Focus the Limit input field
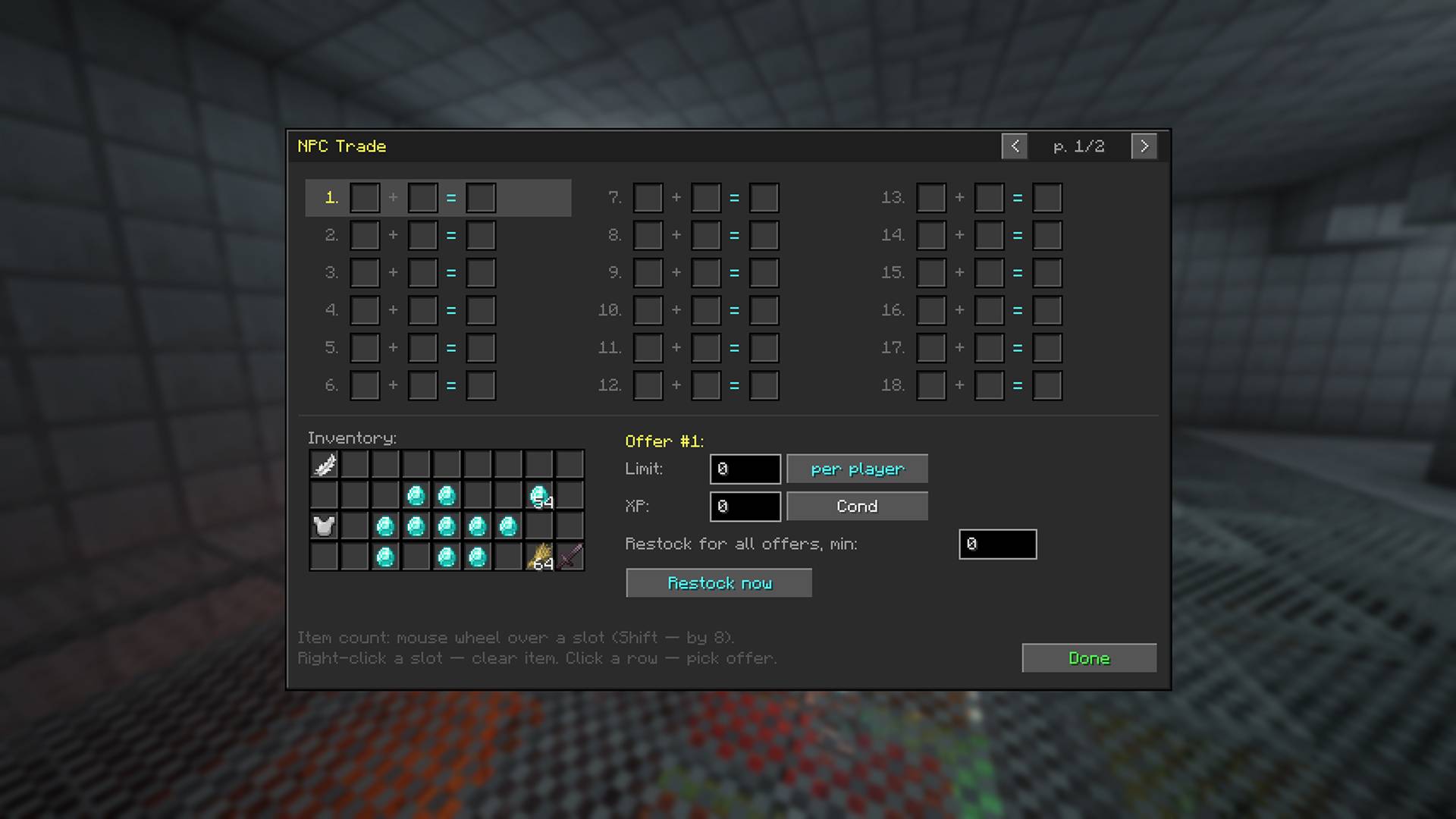This screenshot has width=1456, height=819. (x=745, y=469)
